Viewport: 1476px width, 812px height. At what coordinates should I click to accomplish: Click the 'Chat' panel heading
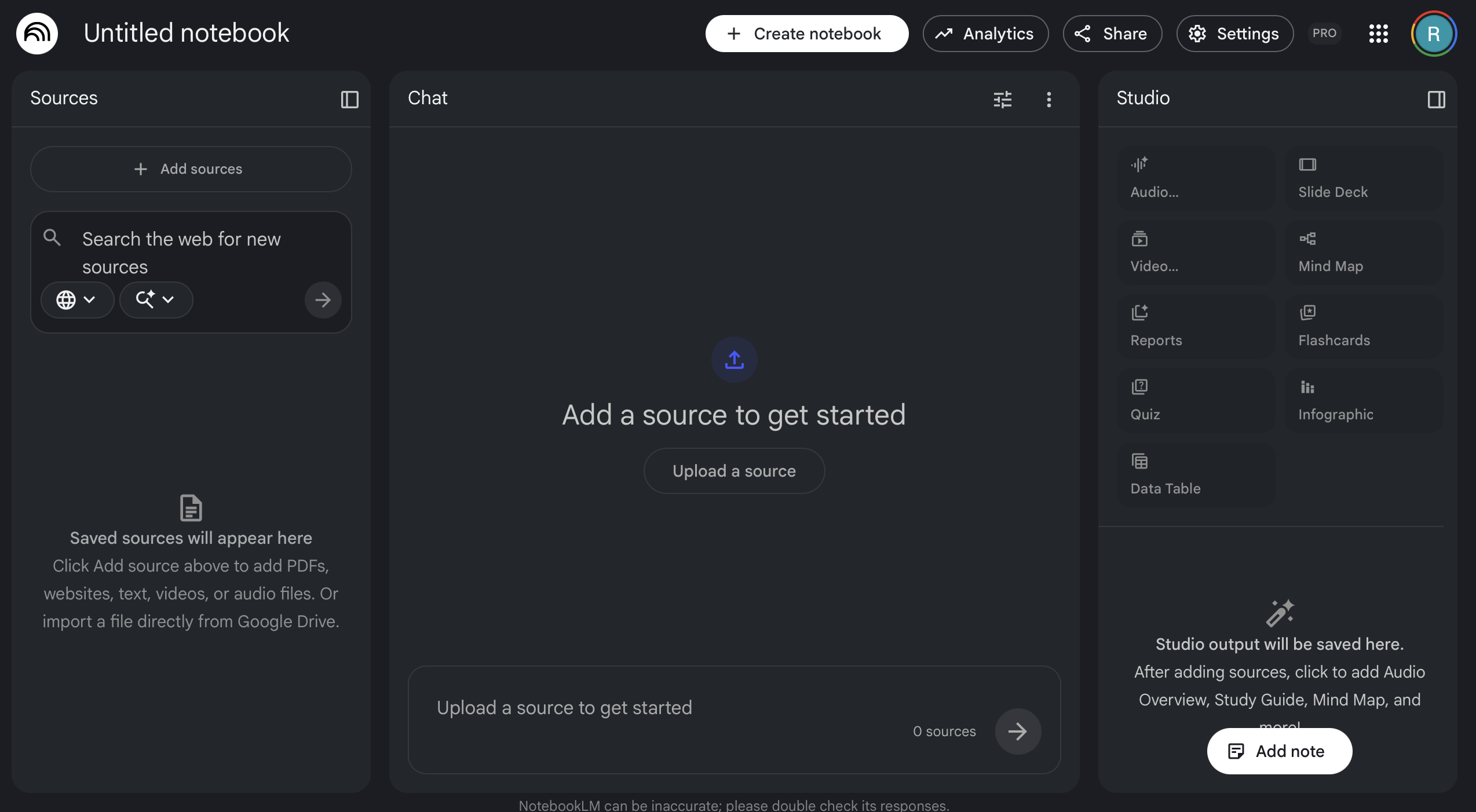pos(428,98)
